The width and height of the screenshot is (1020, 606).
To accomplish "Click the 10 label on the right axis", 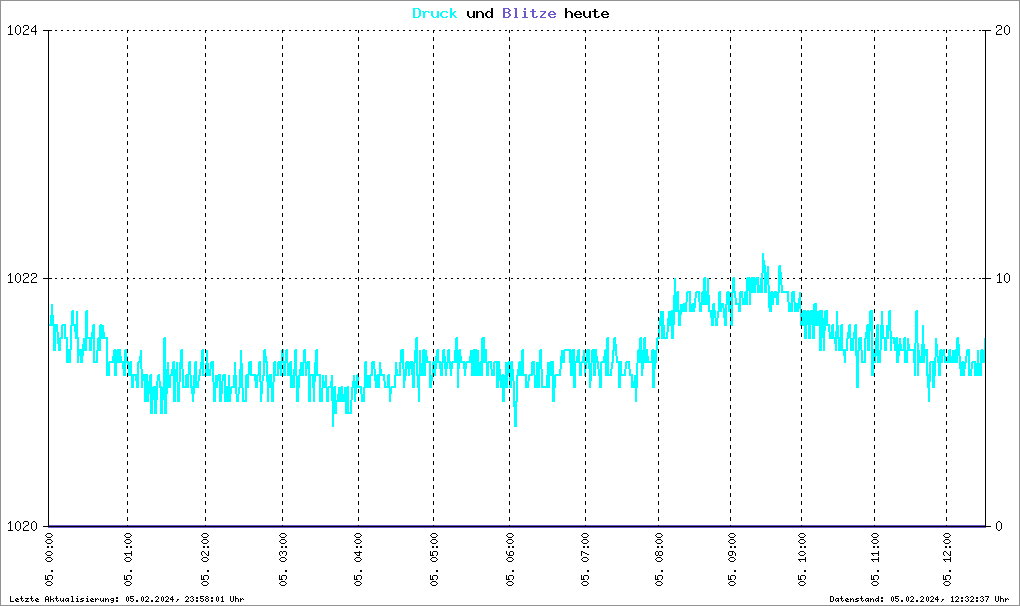I will [x=1000, y=278].
